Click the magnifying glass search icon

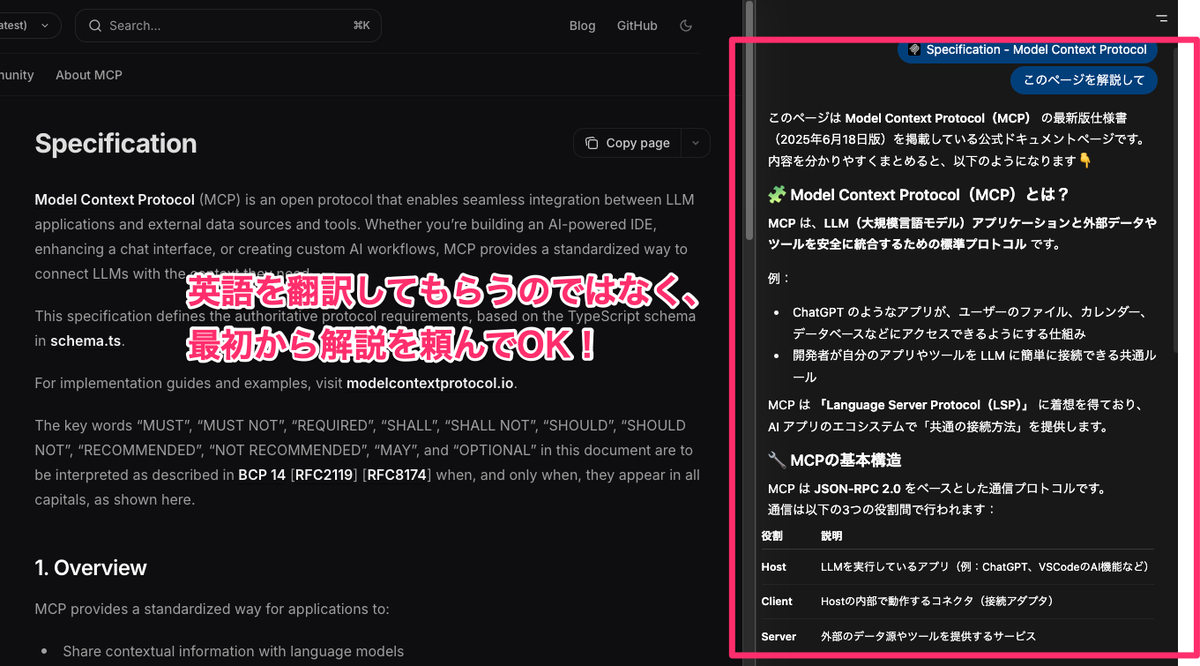(x=95, y=26)
